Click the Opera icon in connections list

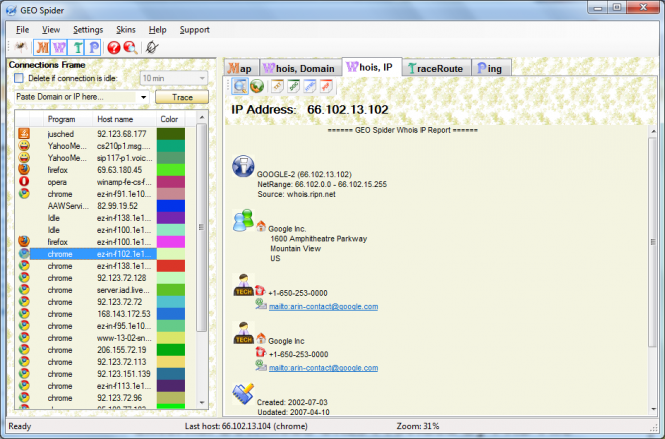(24, 182)
